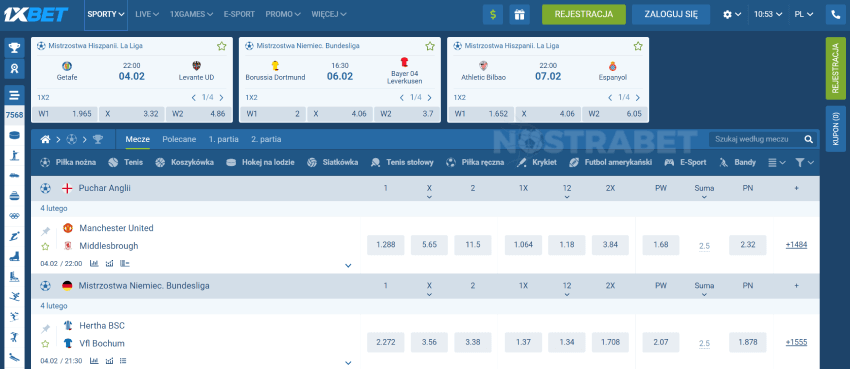Screen dimensions: 850x369
Task: Switch to the Mecze tab
Action: (x=138, y=139)
